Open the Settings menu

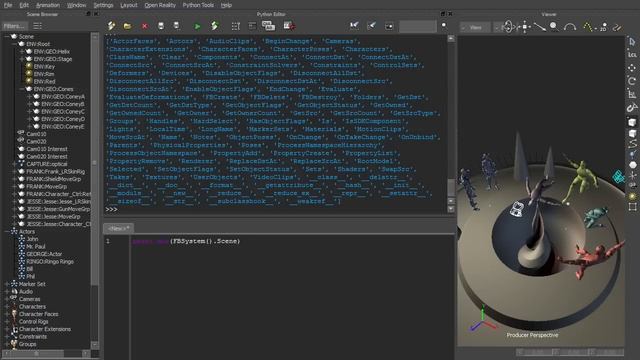pyautogui.click(x=103, y=5)
